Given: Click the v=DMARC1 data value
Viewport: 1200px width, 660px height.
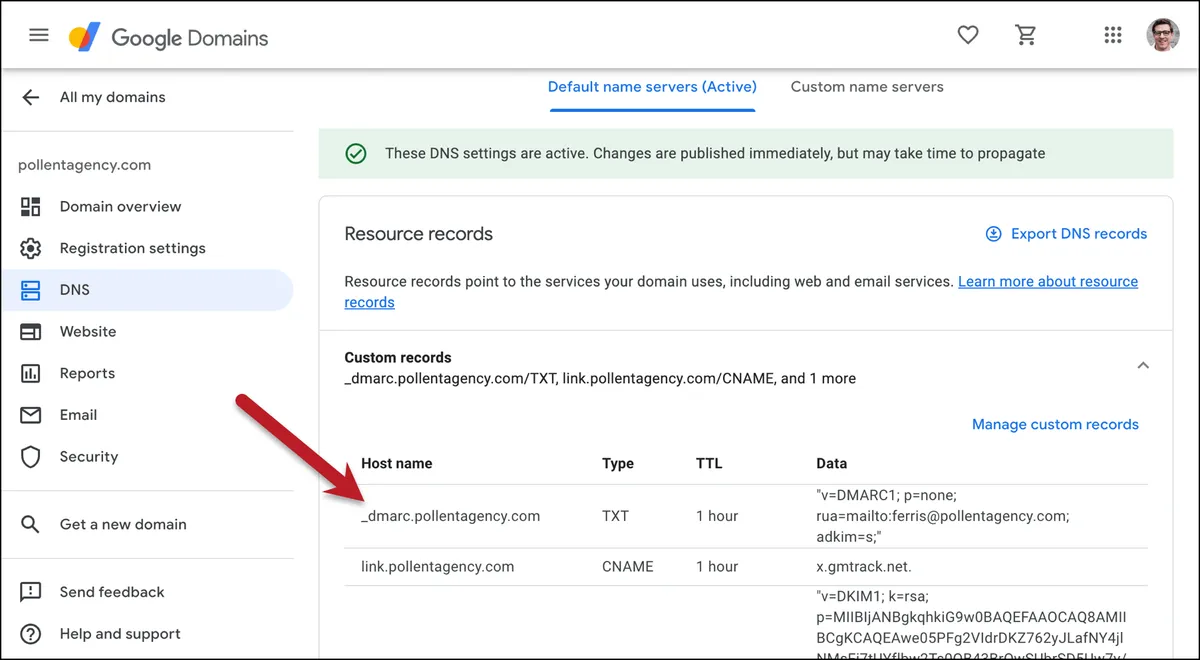Looking at the screenshot, I should [943, 516].
